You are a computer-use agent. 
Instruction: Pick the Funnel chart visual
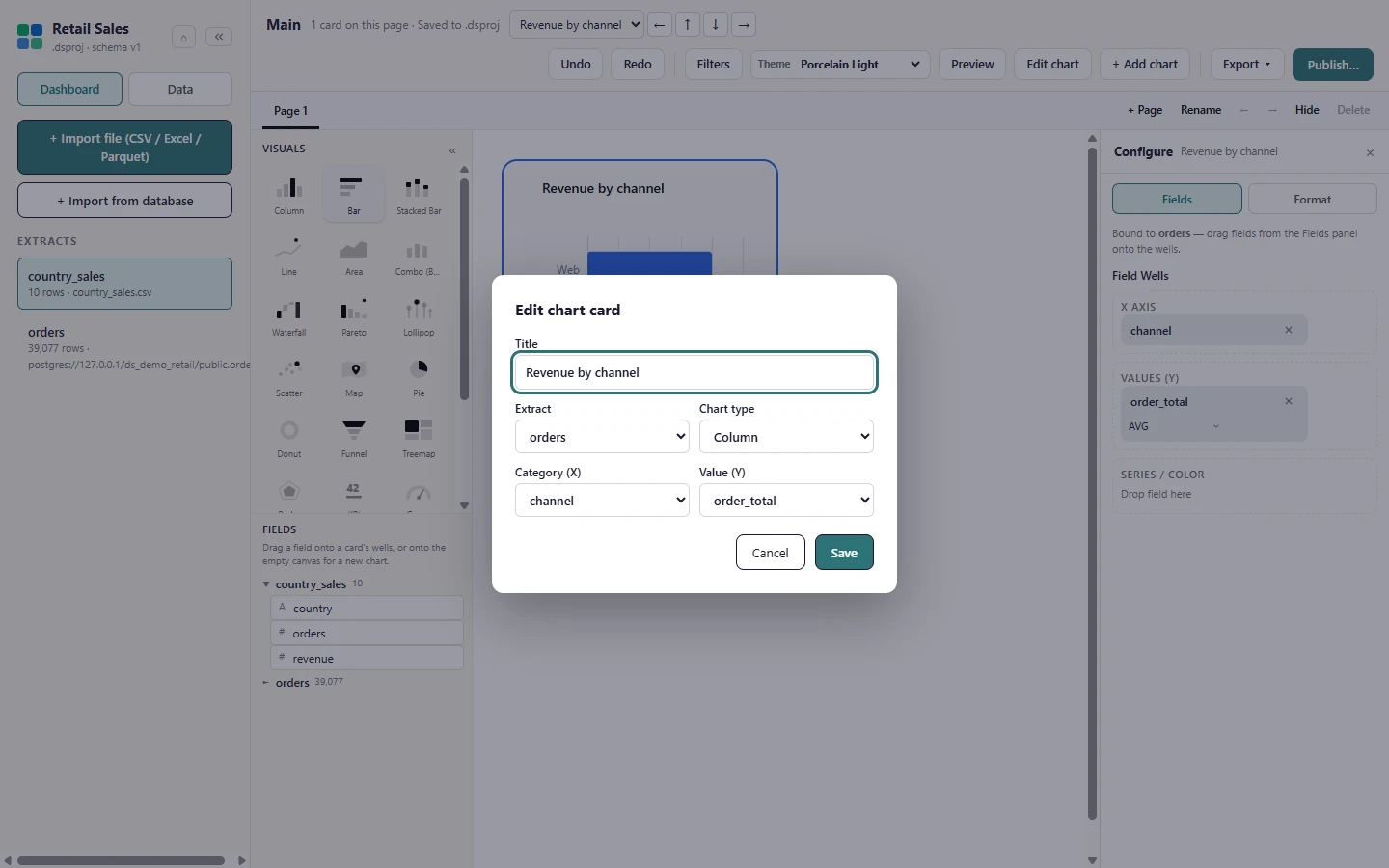354,438
